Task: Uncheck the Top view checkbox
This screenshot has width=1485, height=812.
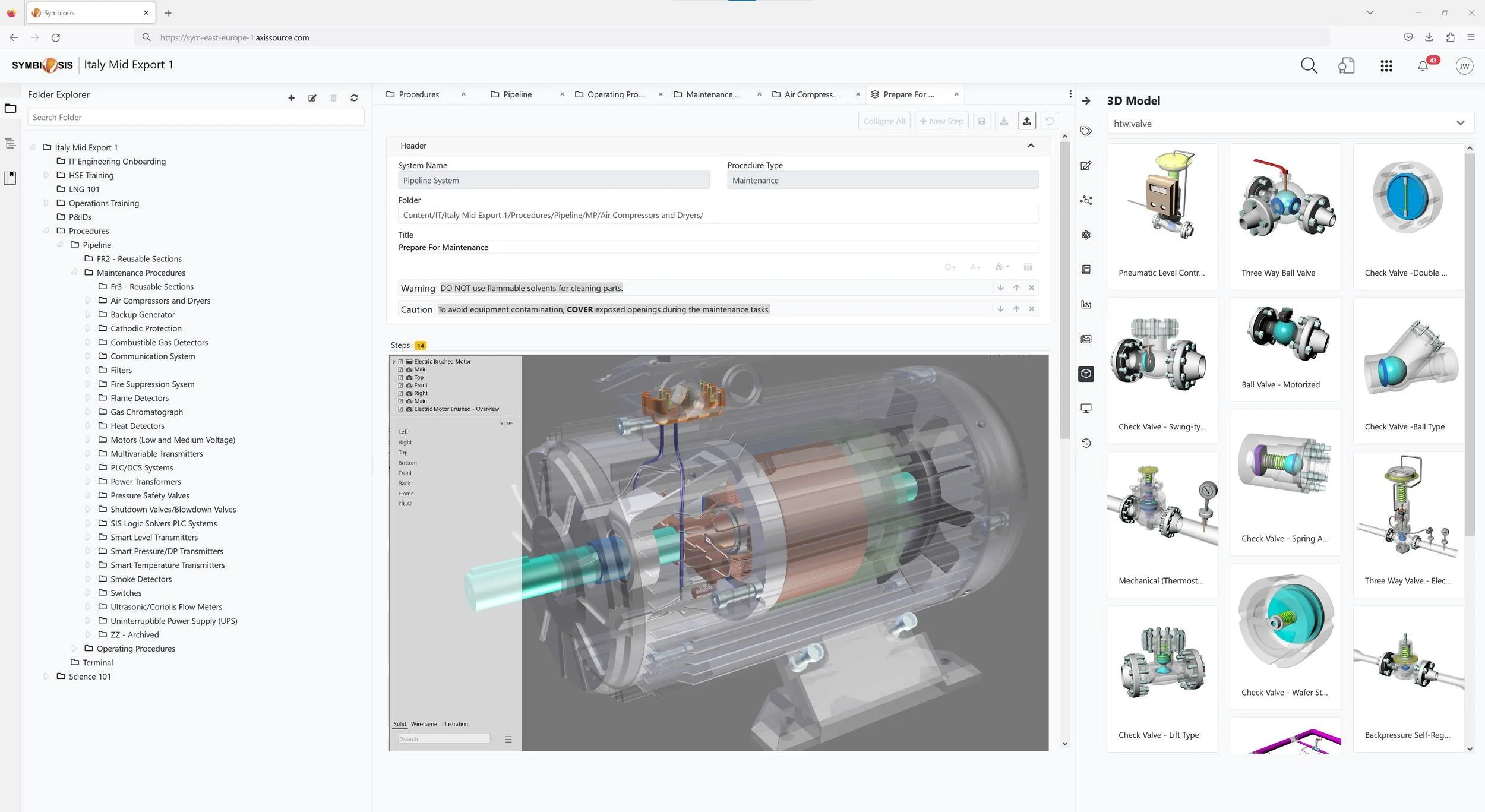Action: click(400, 378)
